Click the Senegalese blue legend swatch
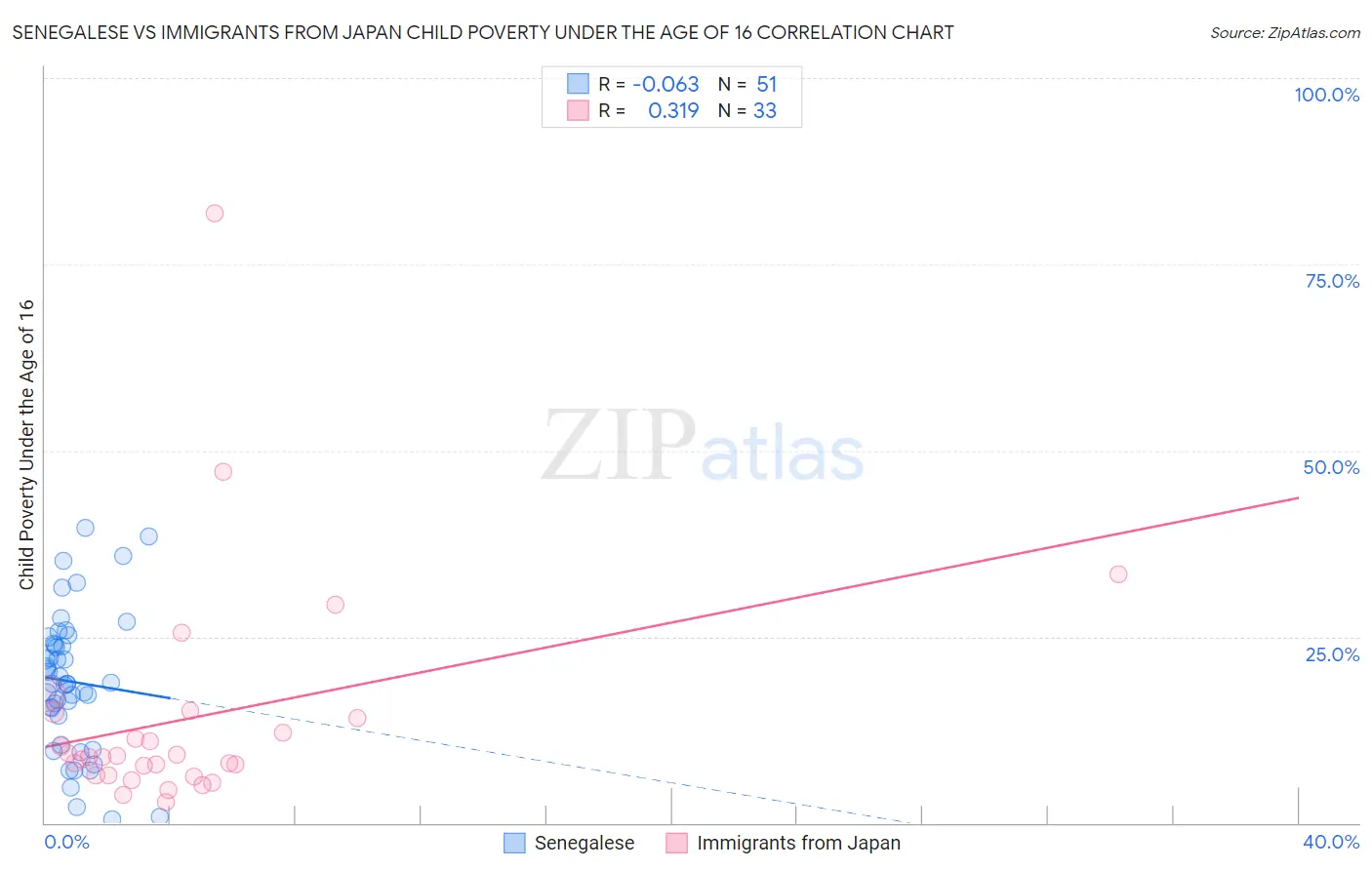 pos(514,843)
